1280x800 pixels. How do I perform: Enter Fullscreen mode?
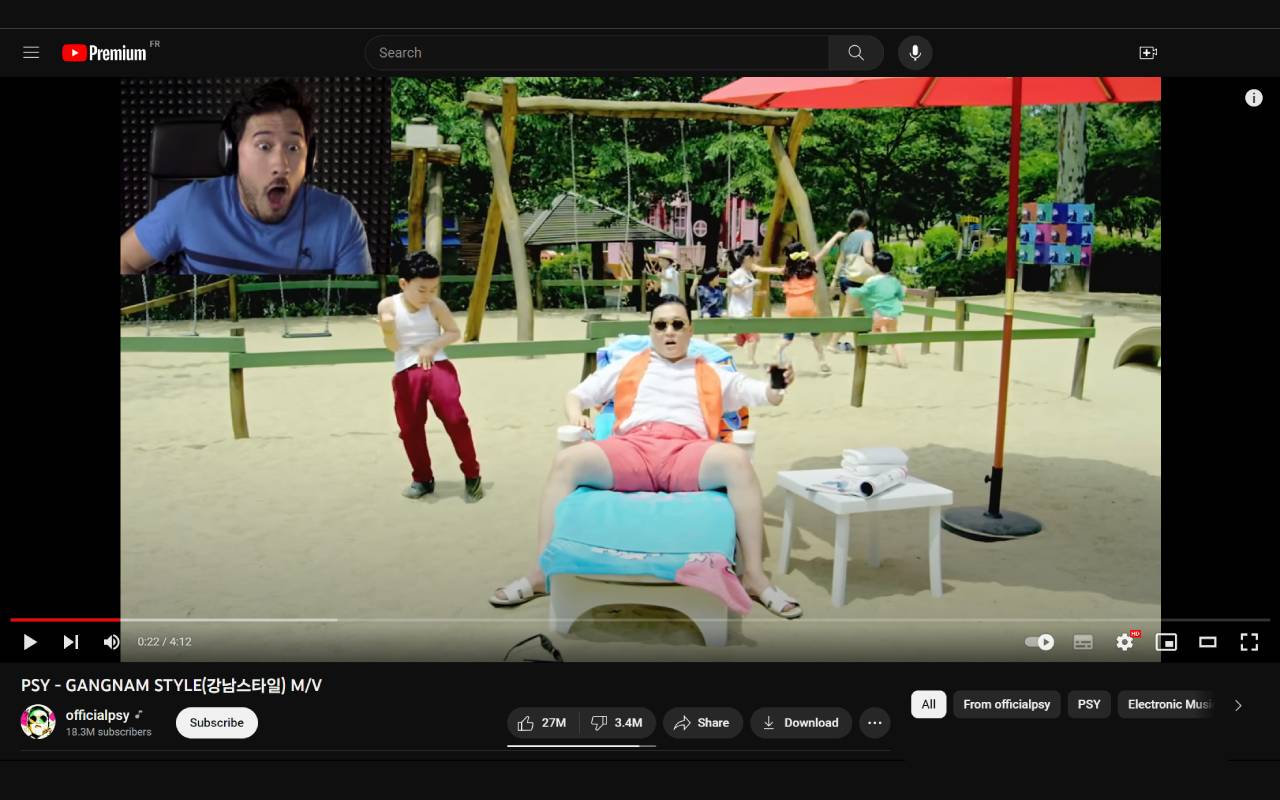tap(1249, 642)
